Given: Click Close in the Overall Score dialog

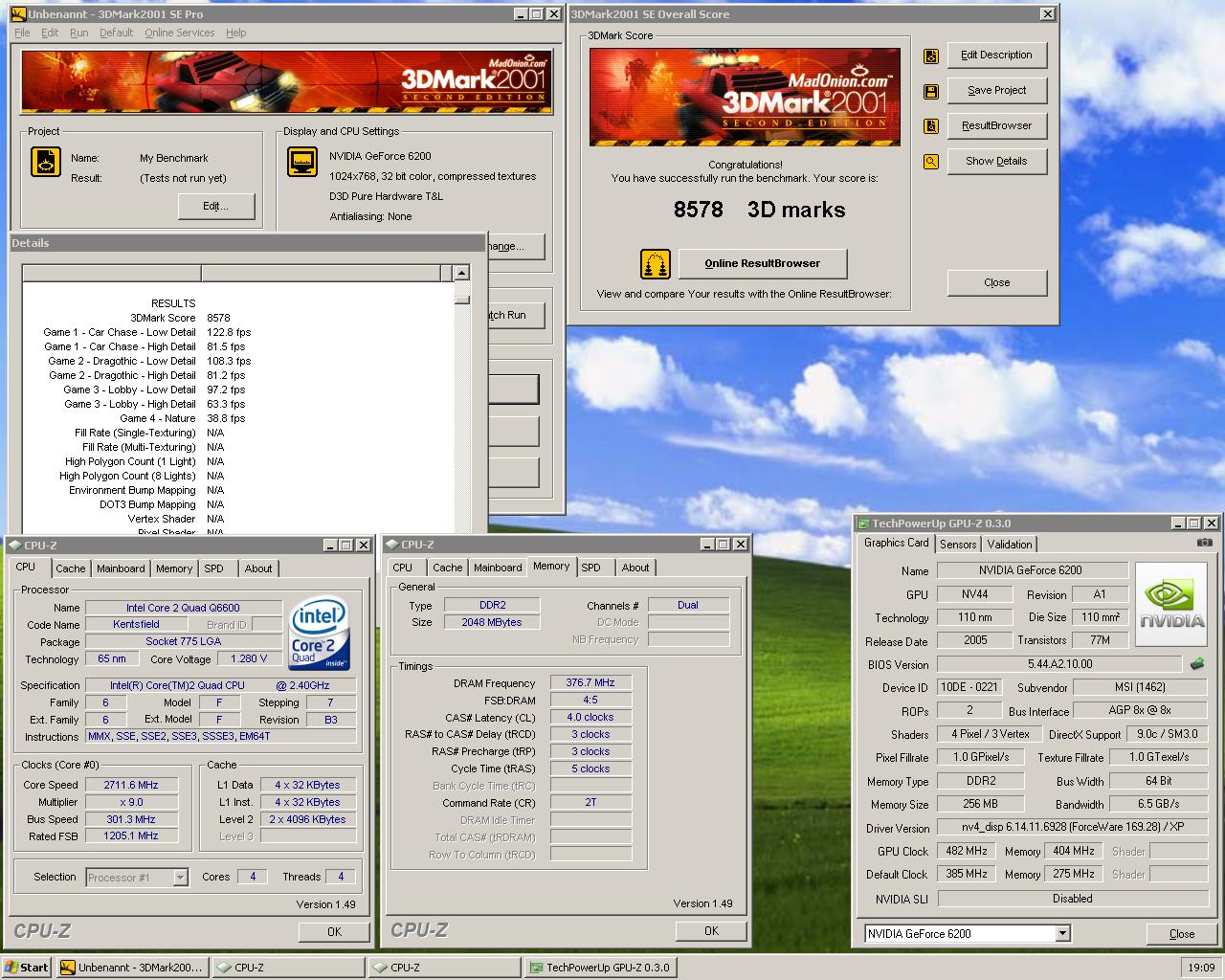Looking at the screenshot, I should pyautogui.click(x=996, y=283).
